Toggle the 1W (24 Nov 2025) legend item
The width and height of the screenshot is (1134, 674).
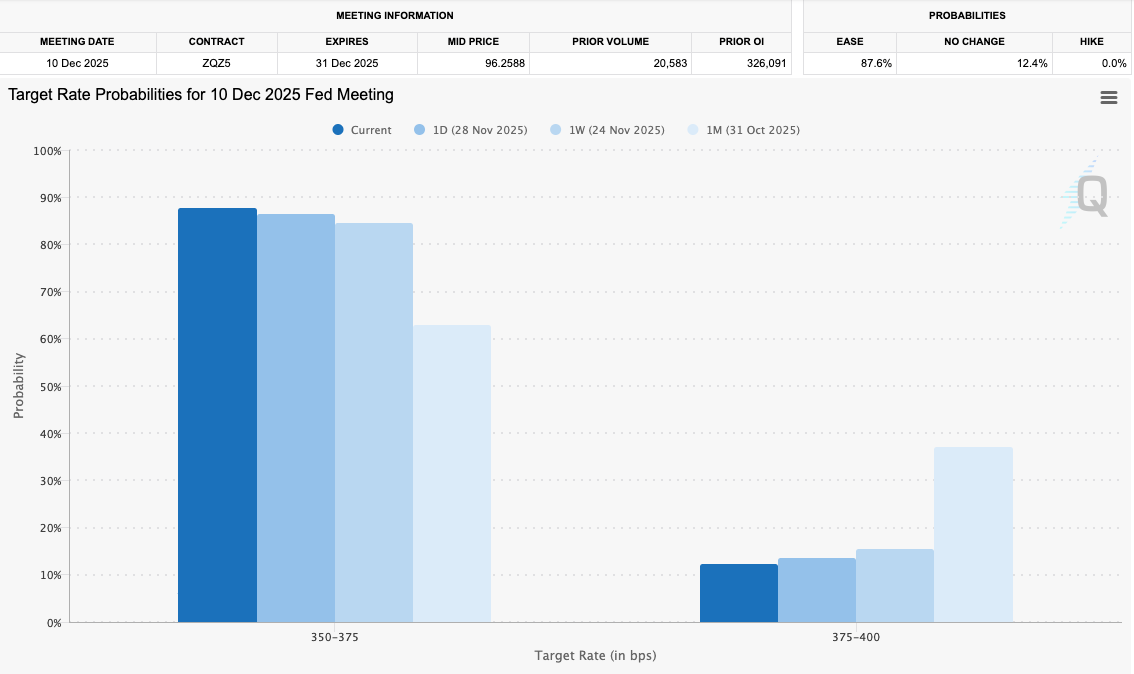(x=607, y=130)
